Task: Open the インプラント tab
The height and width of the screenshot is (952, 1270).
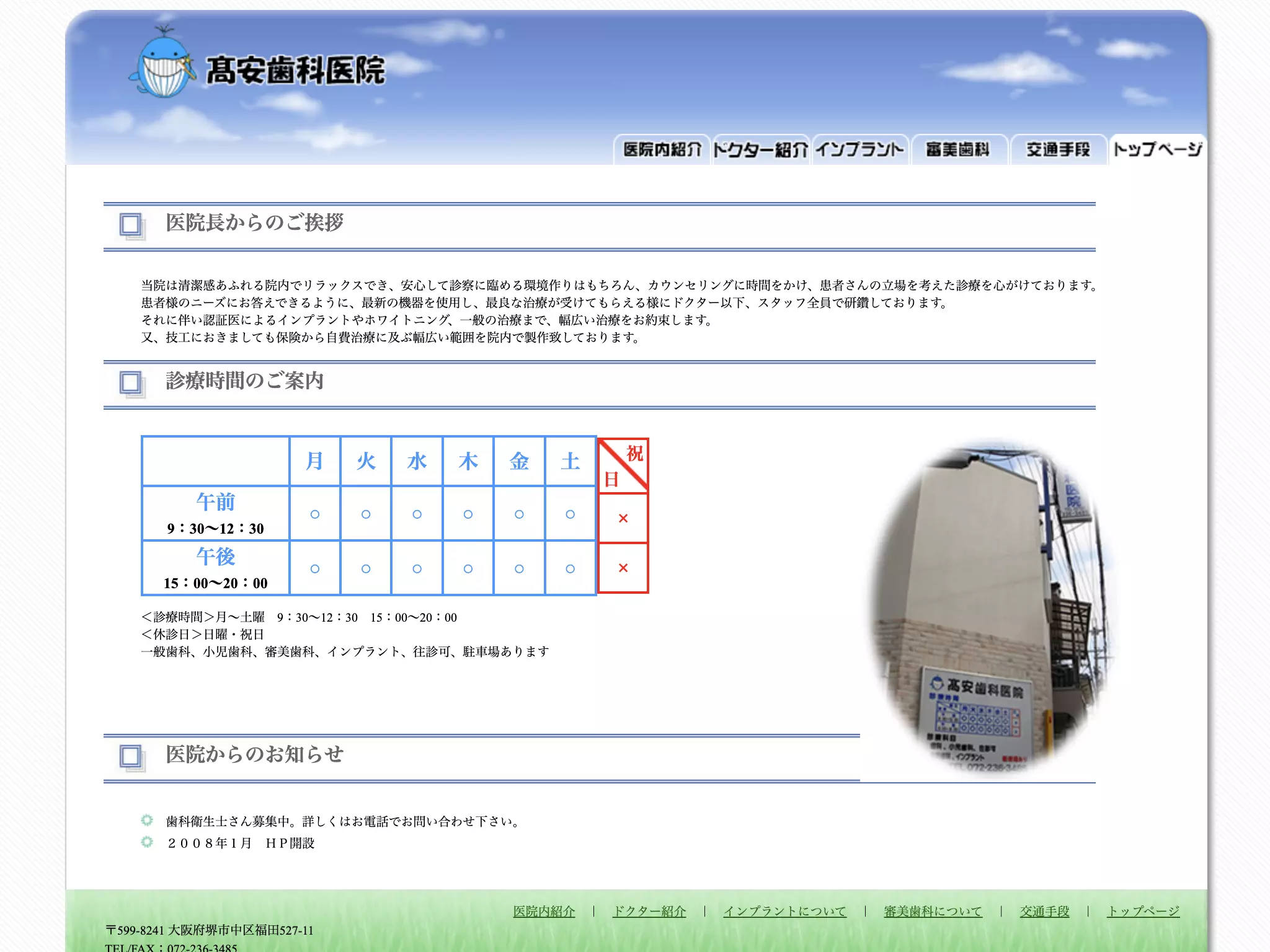Action: tap(859, 149)
